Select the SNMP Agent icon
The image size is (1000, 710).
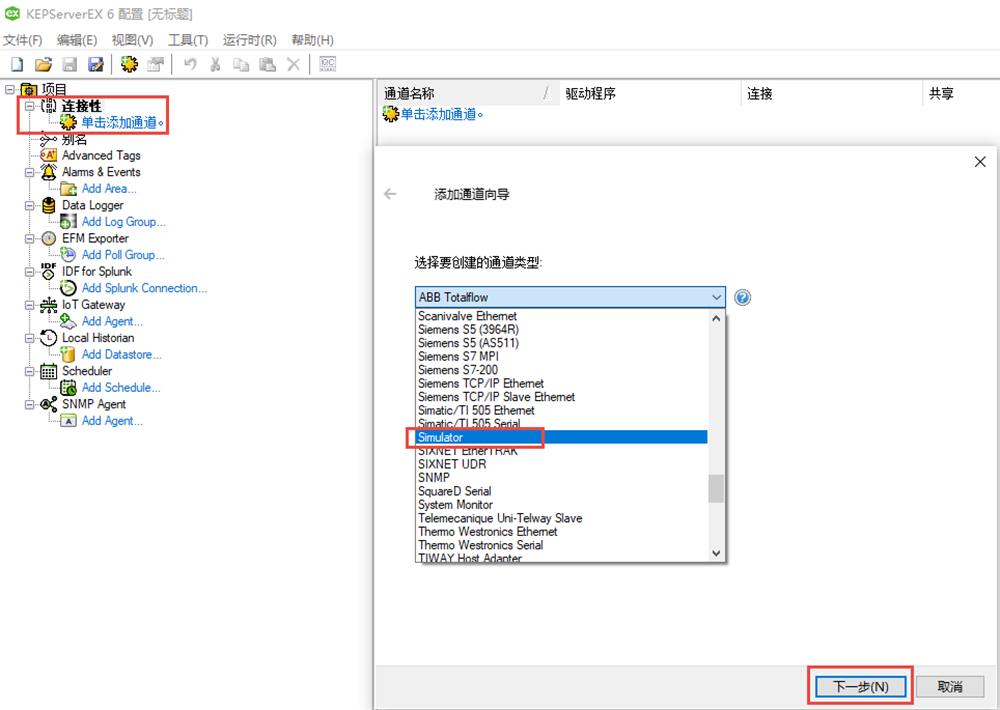(x=48, y=404)
